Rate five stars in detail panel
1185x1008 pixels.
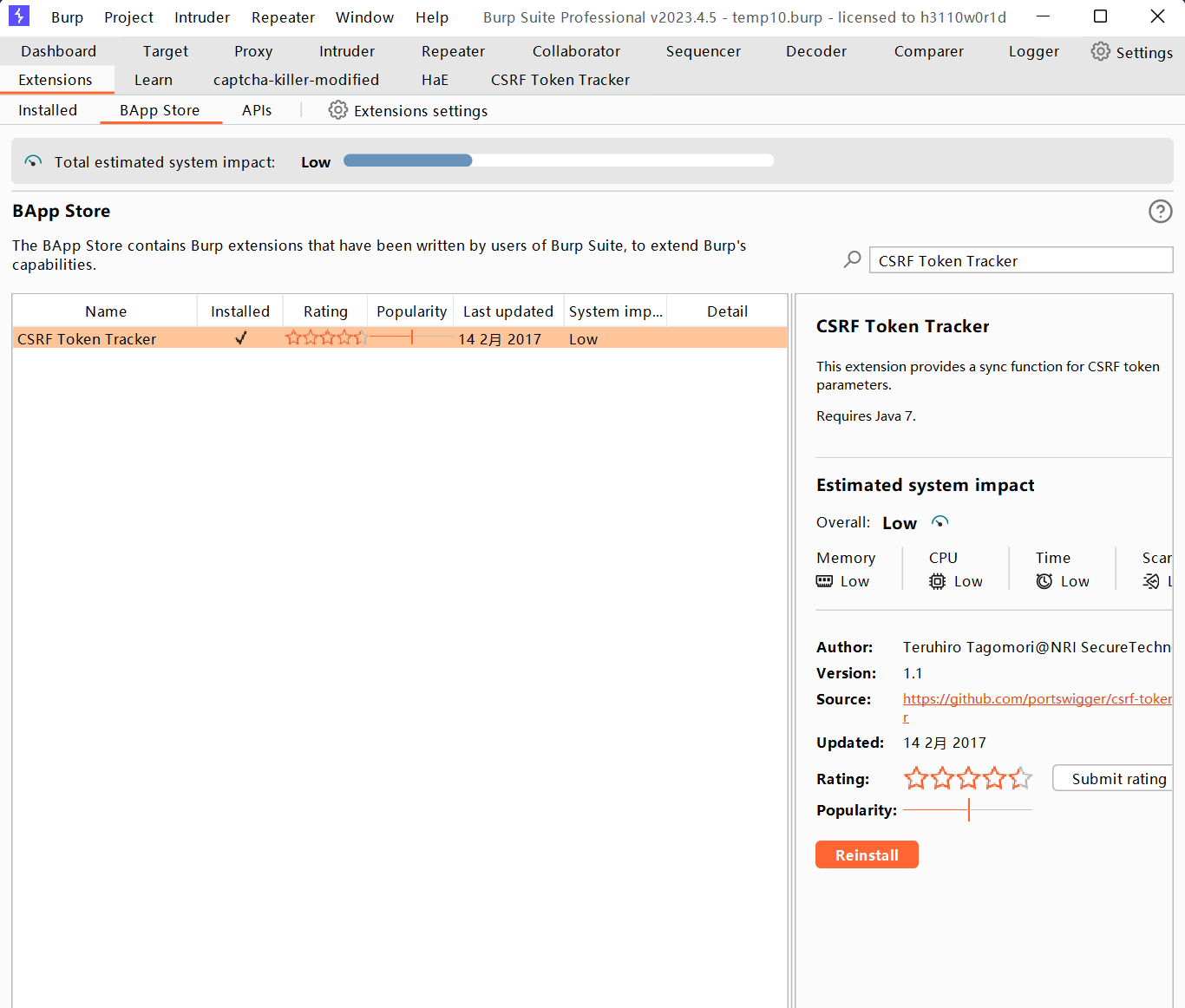point(1021,778)
